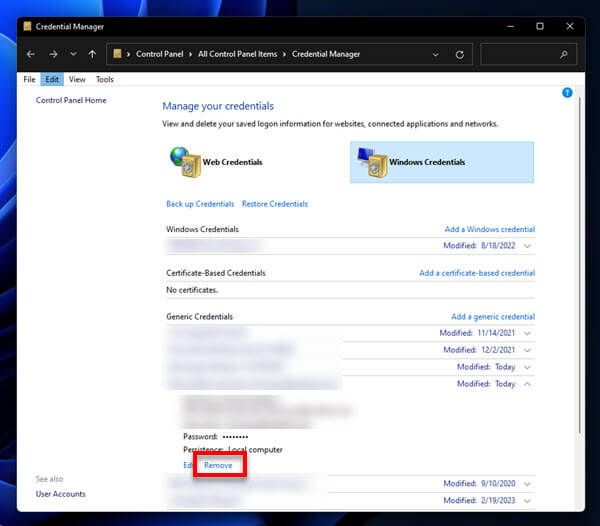This screenshot has width=600, height=526.
Task: Close the Credential Manager window
Action: [570, 26]
